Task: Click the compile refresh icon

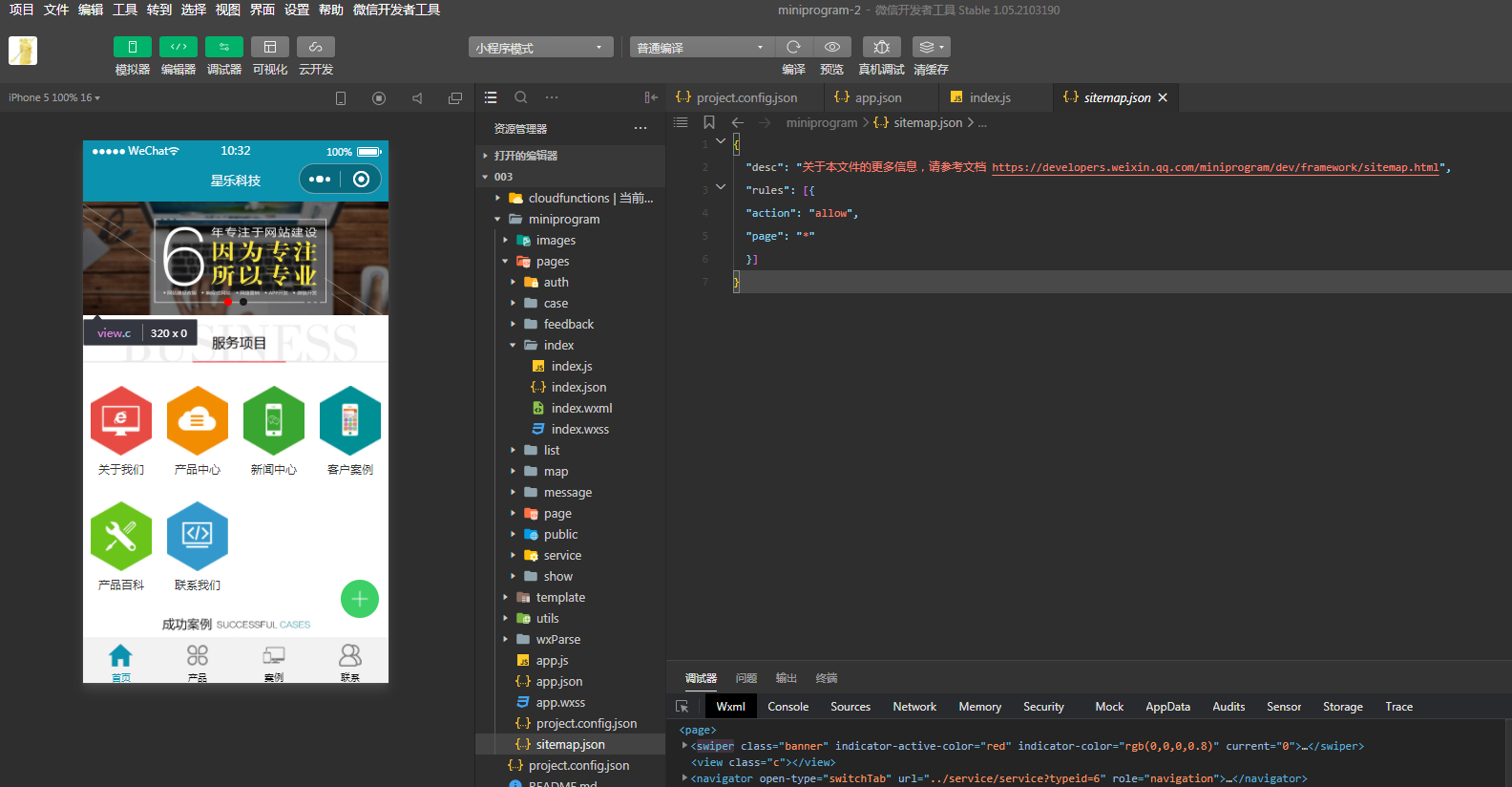Action: click(x=793, y=47)
